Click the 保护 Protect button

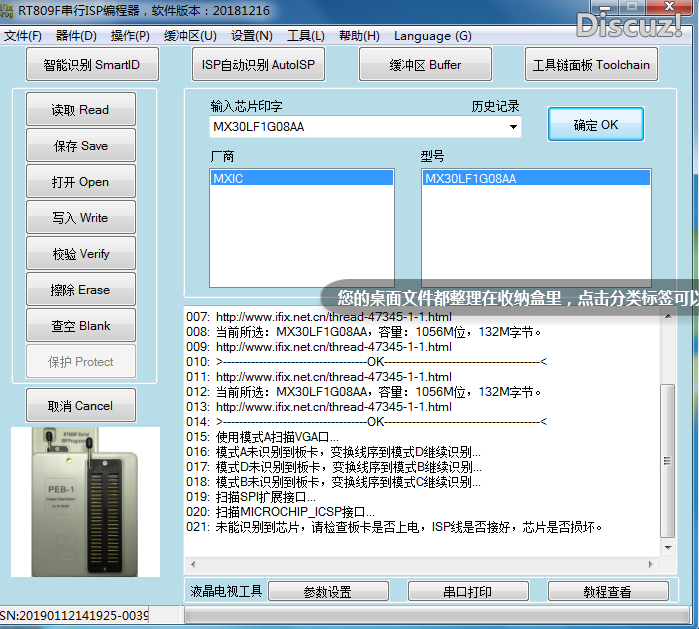click(81, 362)
